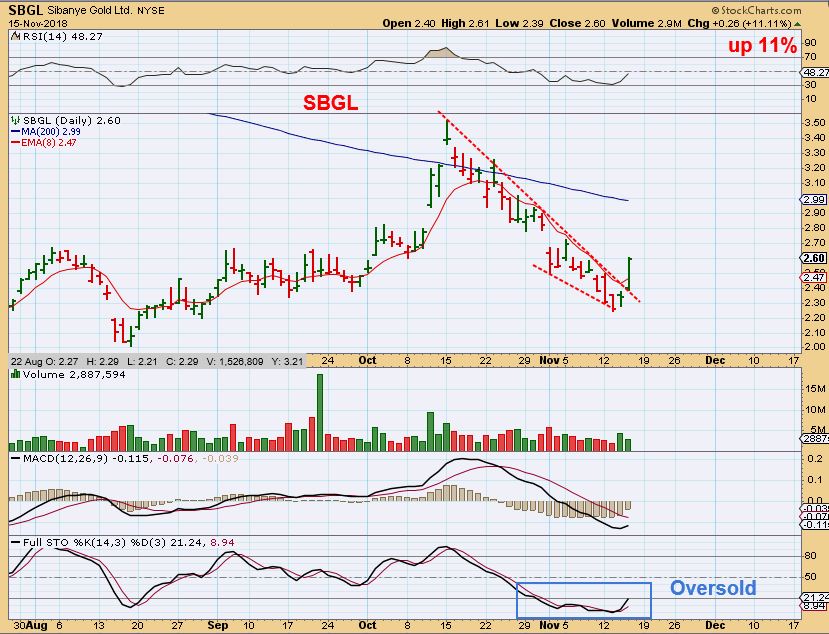Click the 'Low 2.39' header value
This screenshot has height=634, width=829.
519,23
